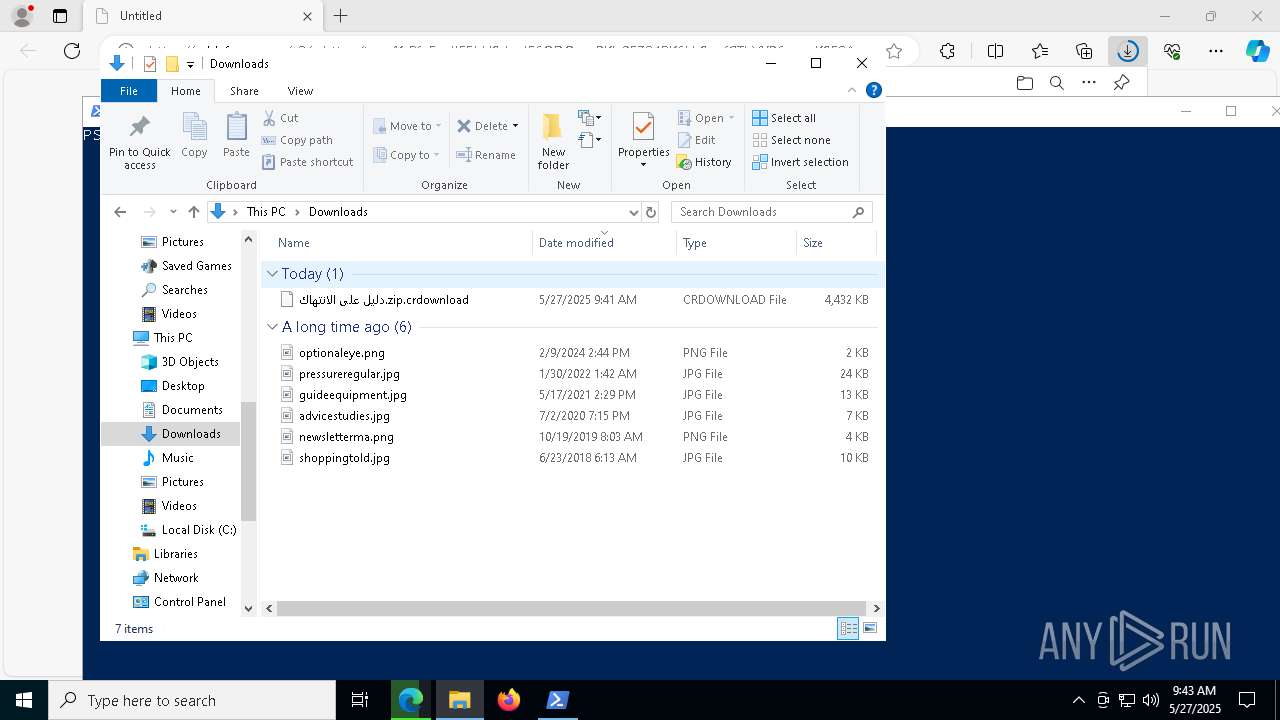Image resolution: width=1280 pixels, height=720 pixels.
Task: Collapse the A long time ago group
Action: pos(272,327)
